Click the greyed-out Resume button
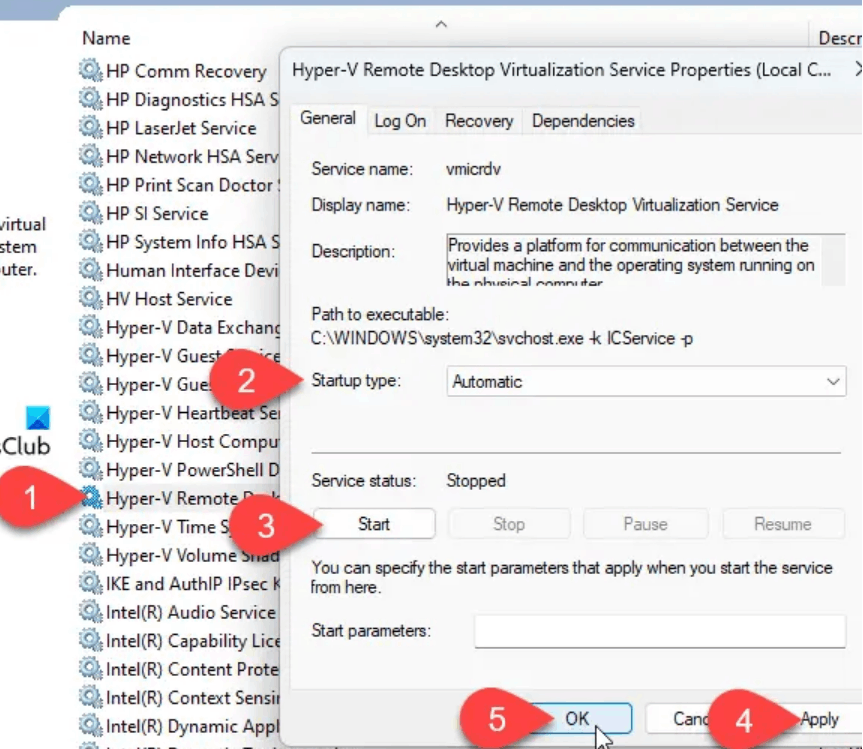The height and width of the screenshot is (749, 863). tap(783, 524)
